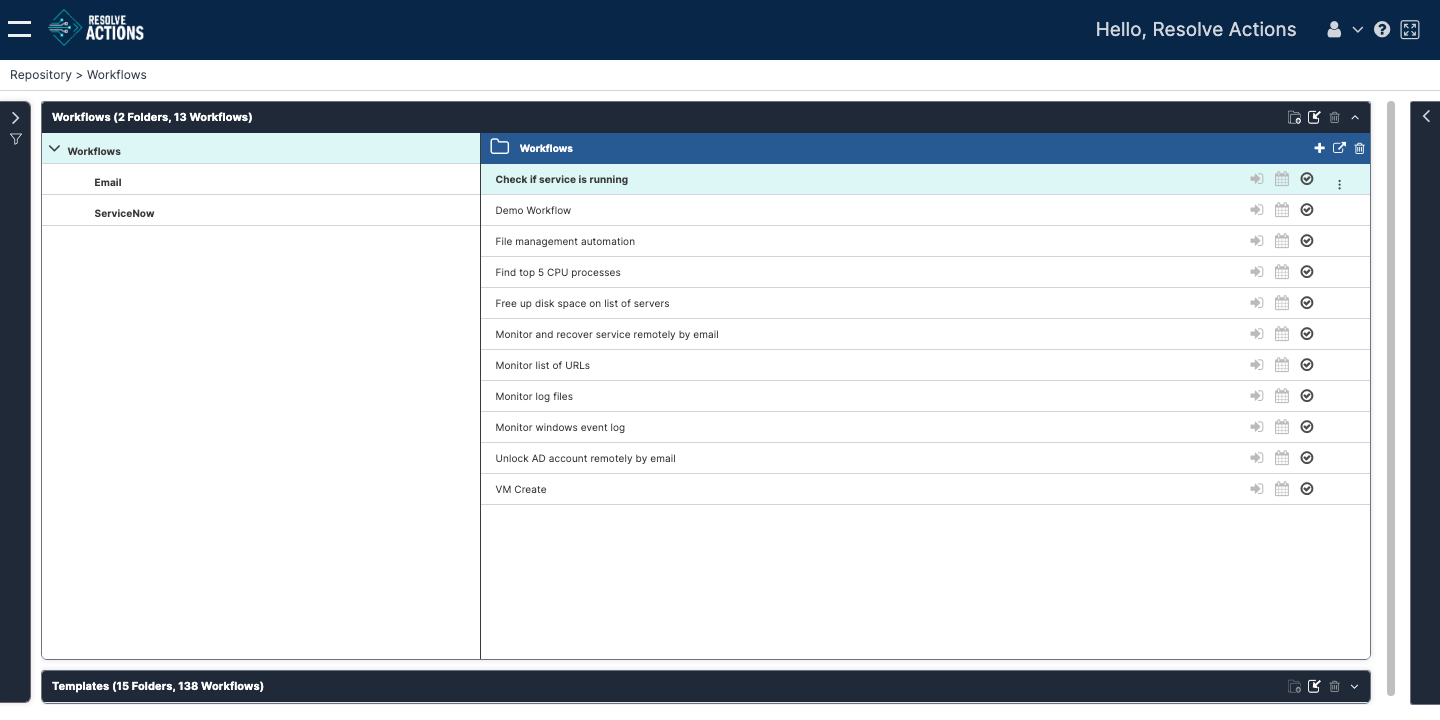
Task: Select the Email folder in tree
Action: [x=108, y=183]
